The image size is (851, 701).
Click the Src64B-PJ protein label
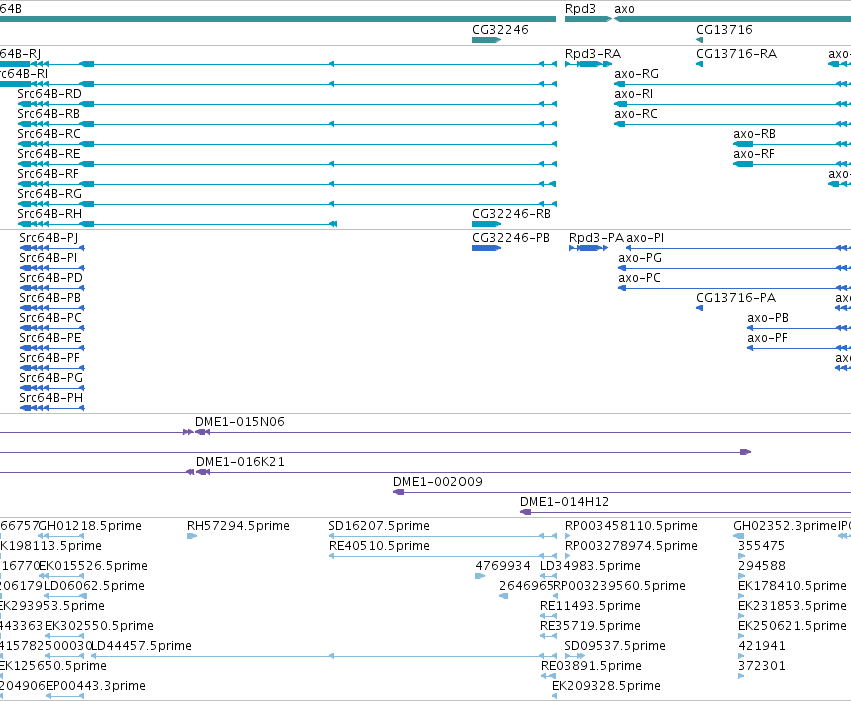pyautogui.click(x=48, y=238)
